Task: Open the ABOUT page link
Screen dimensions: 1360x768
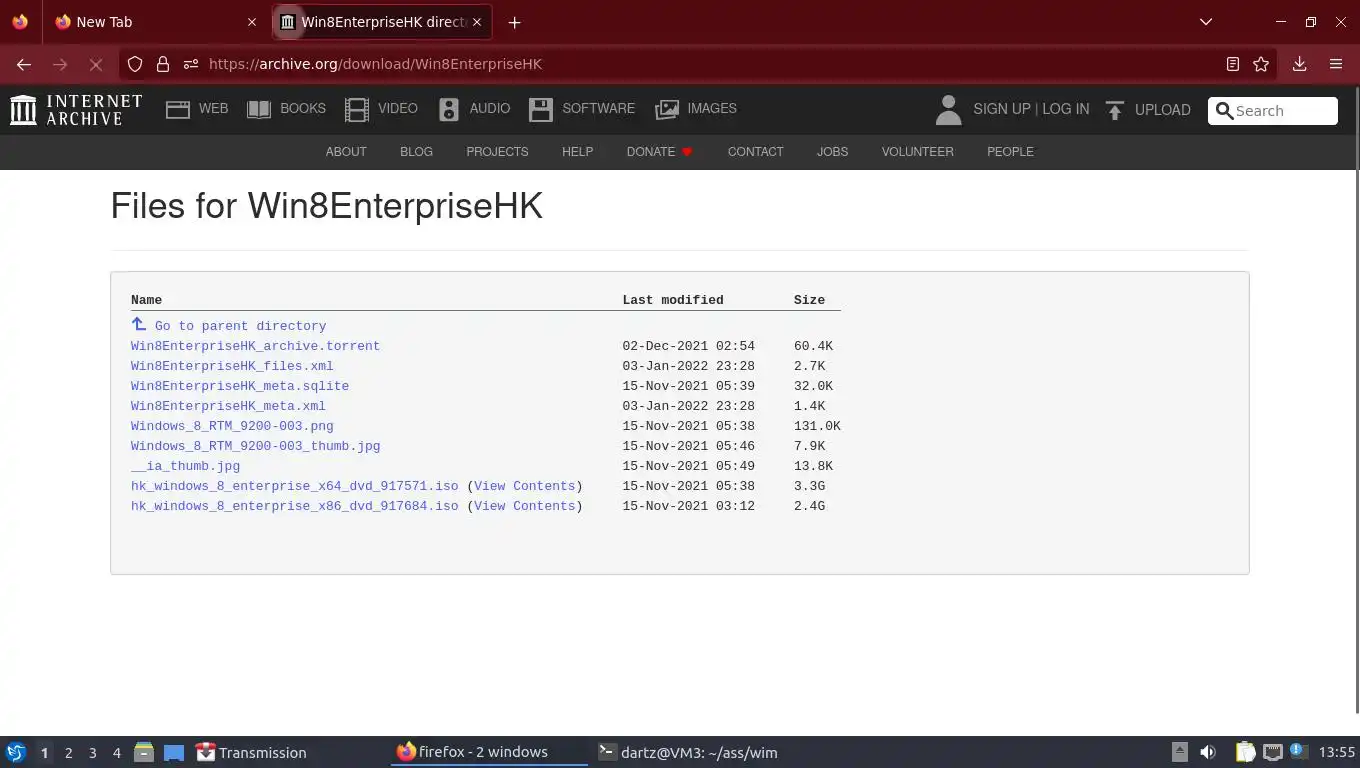Action: point(346,152)
